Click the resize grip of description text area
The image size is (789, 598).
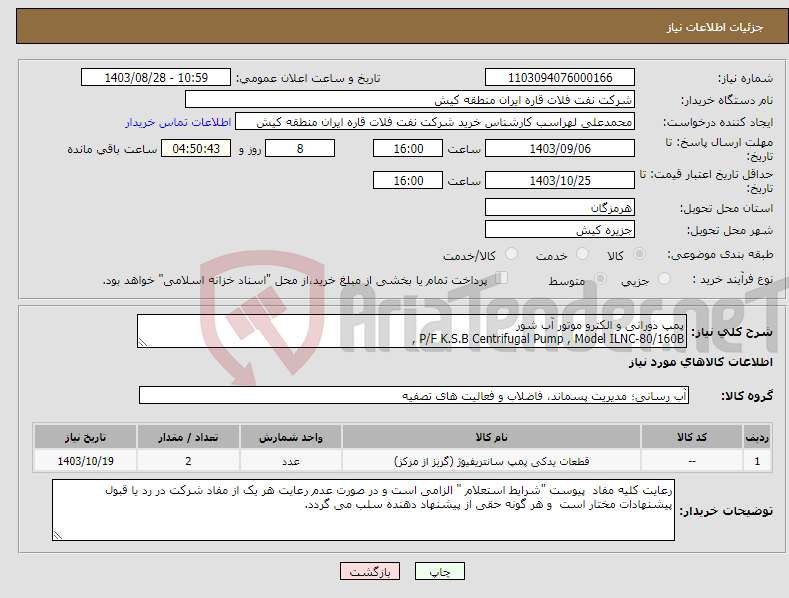[143, 342]
